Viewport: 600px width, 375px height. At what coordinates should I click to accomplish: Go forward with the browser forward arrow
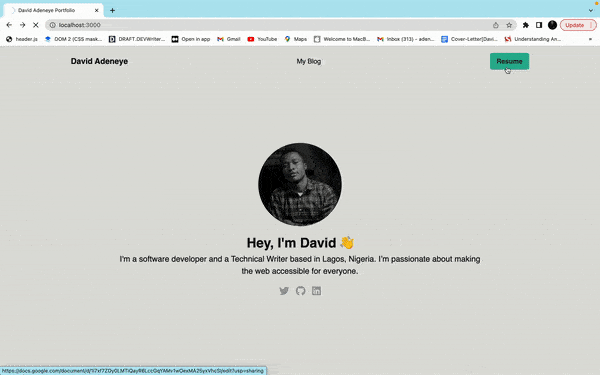point(23,25)
